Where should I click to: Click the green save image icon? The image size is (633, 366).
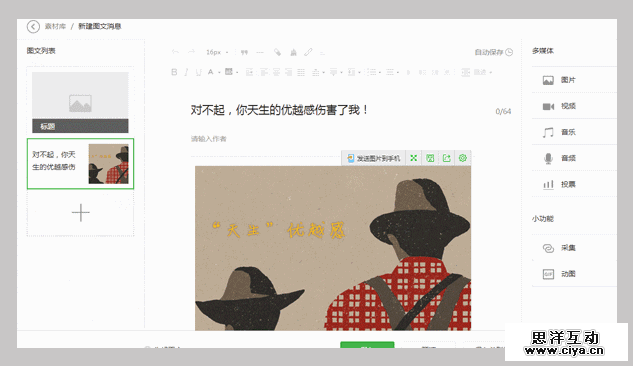click(430, 158)
